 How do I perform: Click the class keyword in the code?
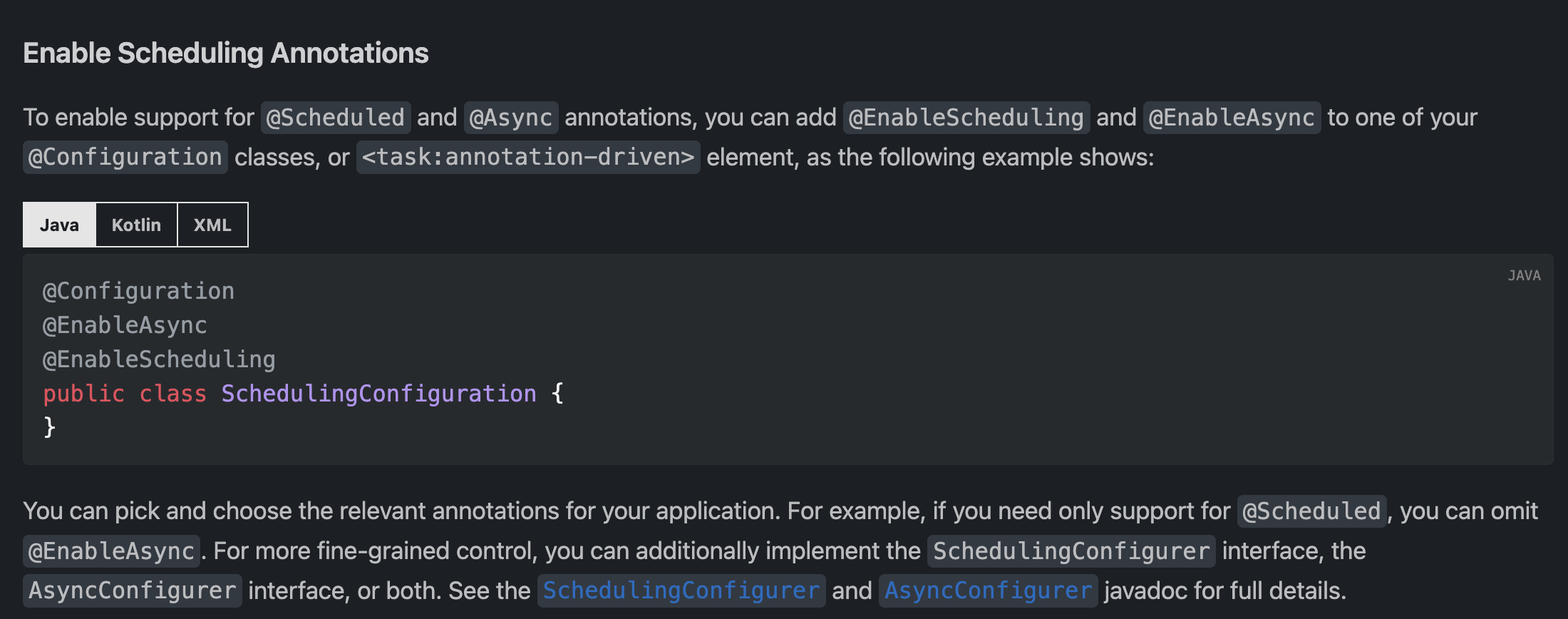[172, 394]
